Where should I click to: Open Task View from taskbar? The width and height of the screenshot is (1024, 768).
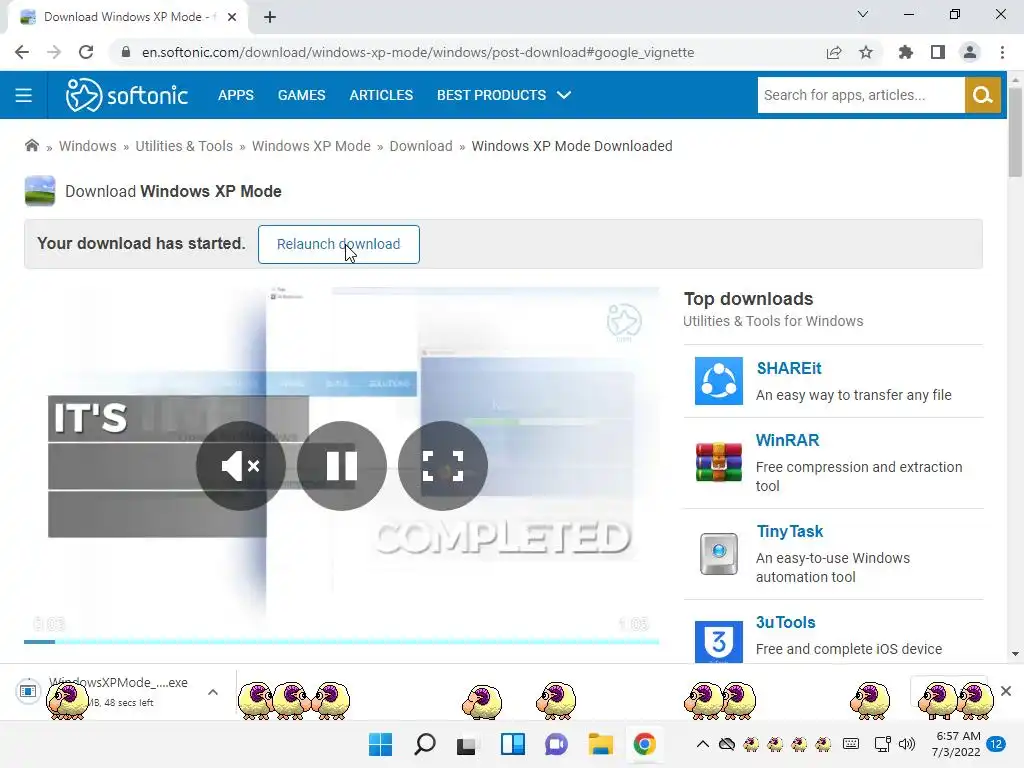tap(466, 745)
